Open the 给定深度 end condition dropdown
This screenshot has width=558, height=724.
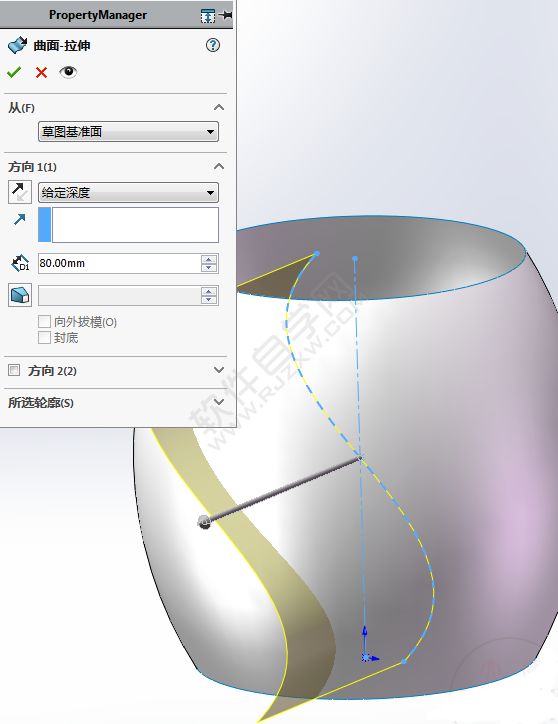[x=128, y=193]
